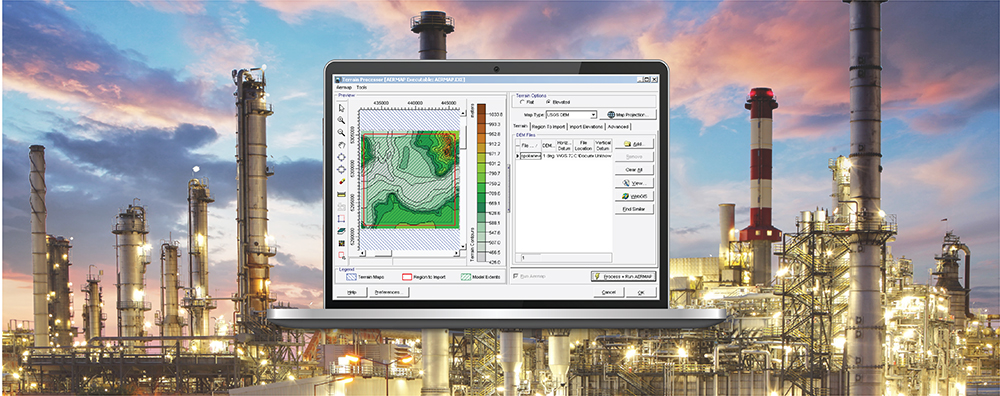Switch to the Import Elevations tab
Screen dimensions: 1000x396
(x=586, y=127)
